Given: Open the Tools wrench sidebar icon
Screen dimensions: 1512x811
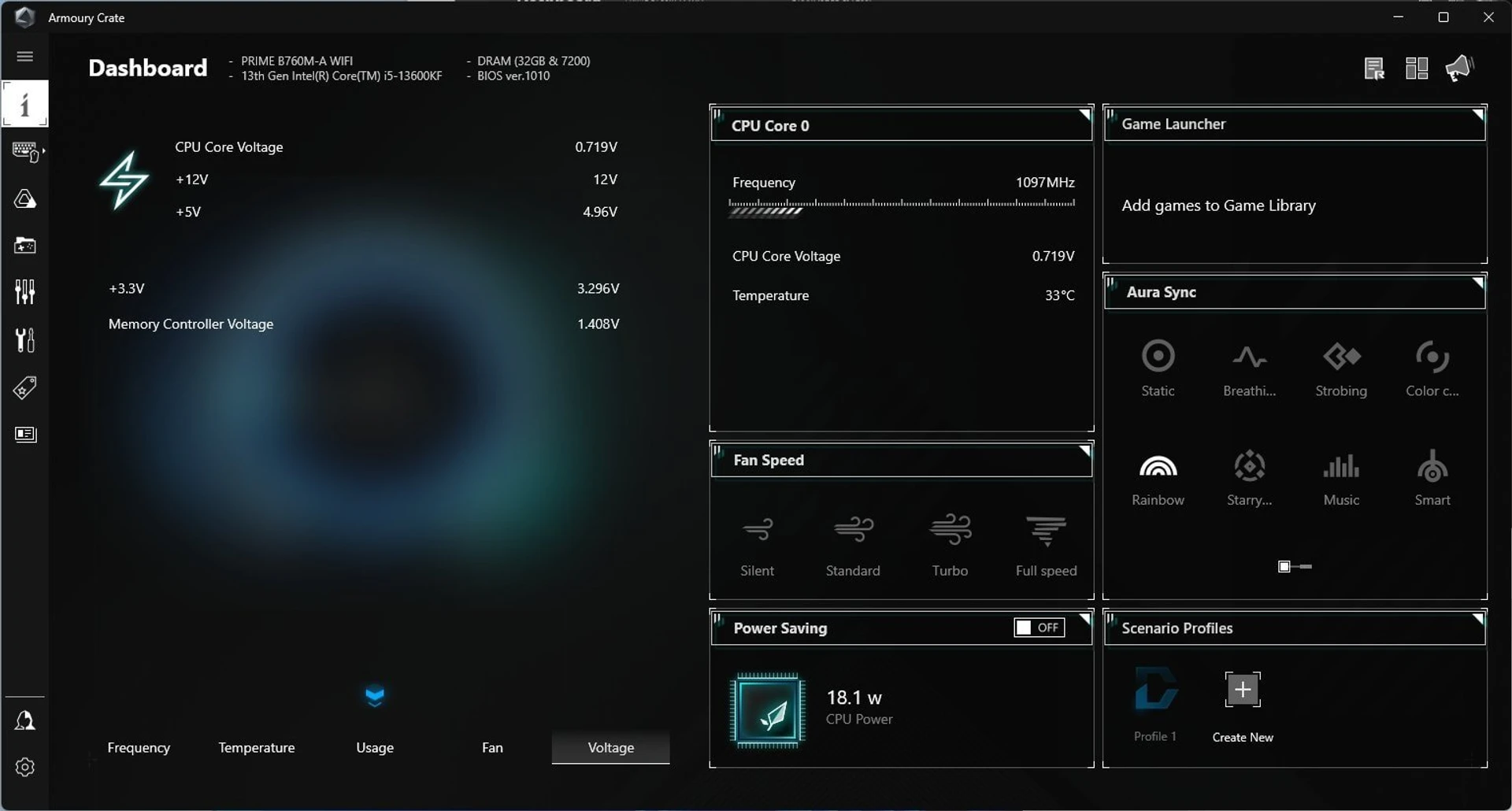Looking at the screenshot, I should (24, 340).
